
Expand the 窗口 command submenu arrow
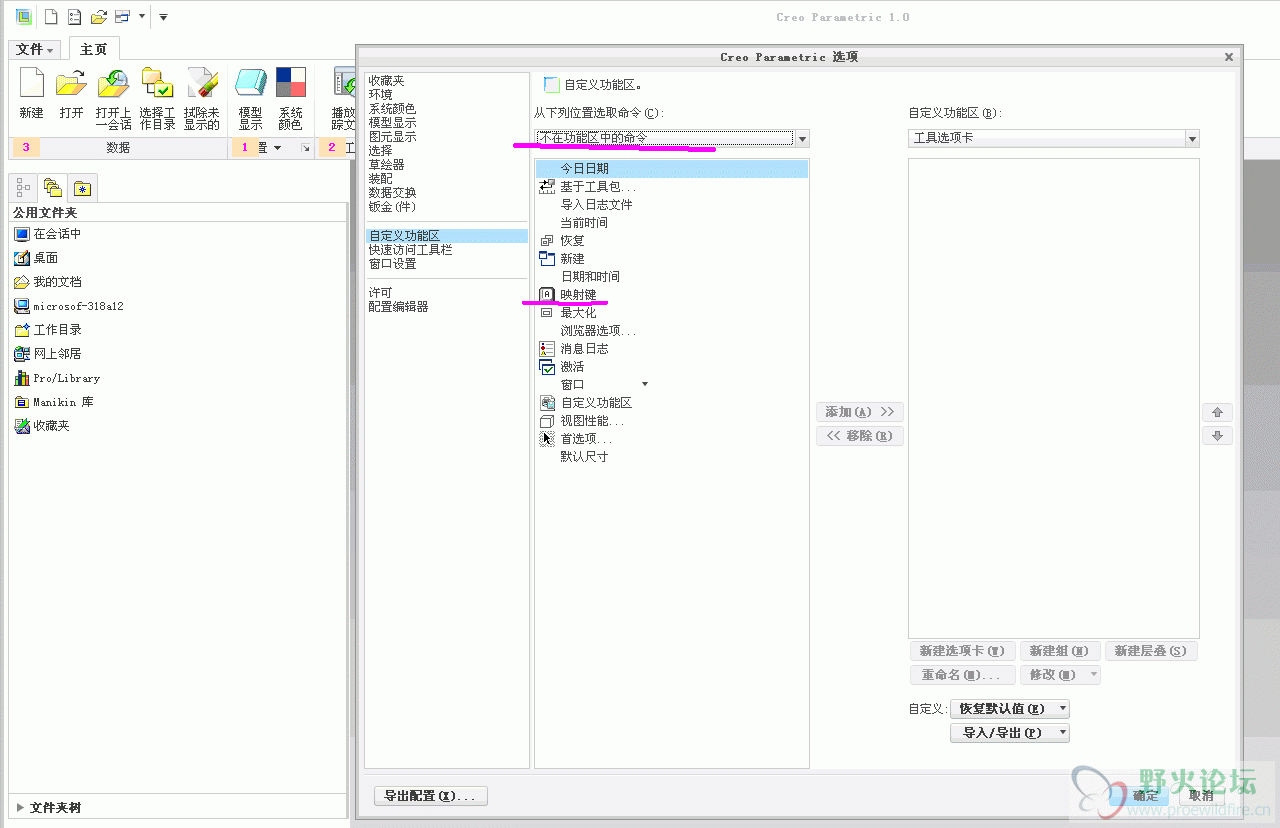[x=645, y=385]
